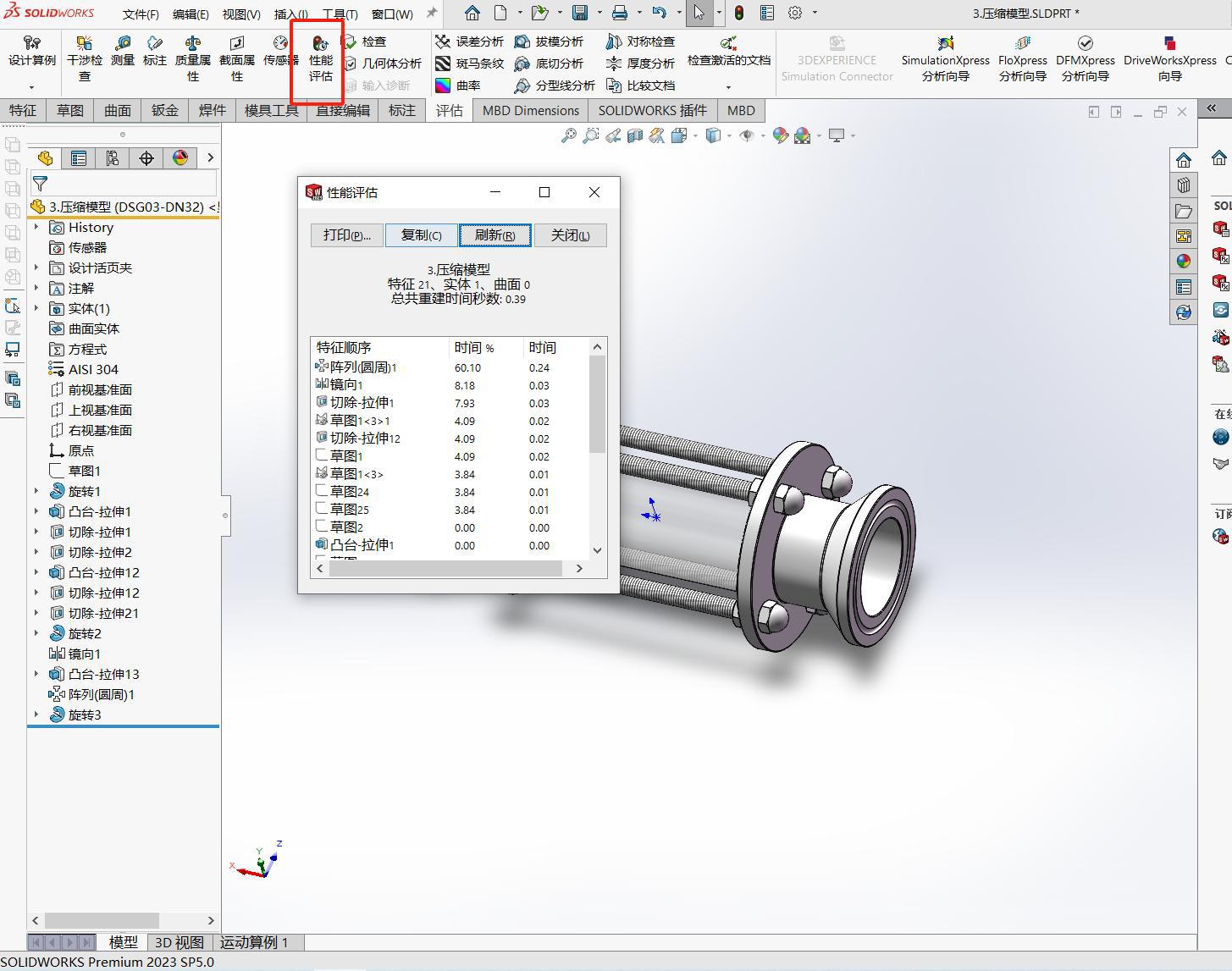Click the 打印(P) button in Performance dialog
This screenshot has height=971, width=1232.
pyautogui.click(x=346, y=234)
